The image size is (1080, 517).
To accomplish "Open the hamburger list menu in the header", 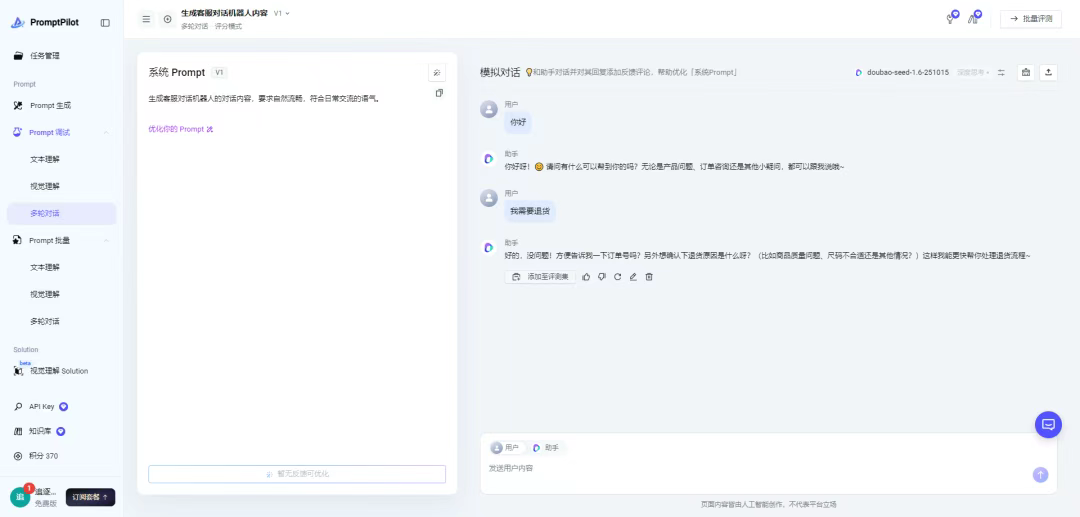I will [146, 19].
